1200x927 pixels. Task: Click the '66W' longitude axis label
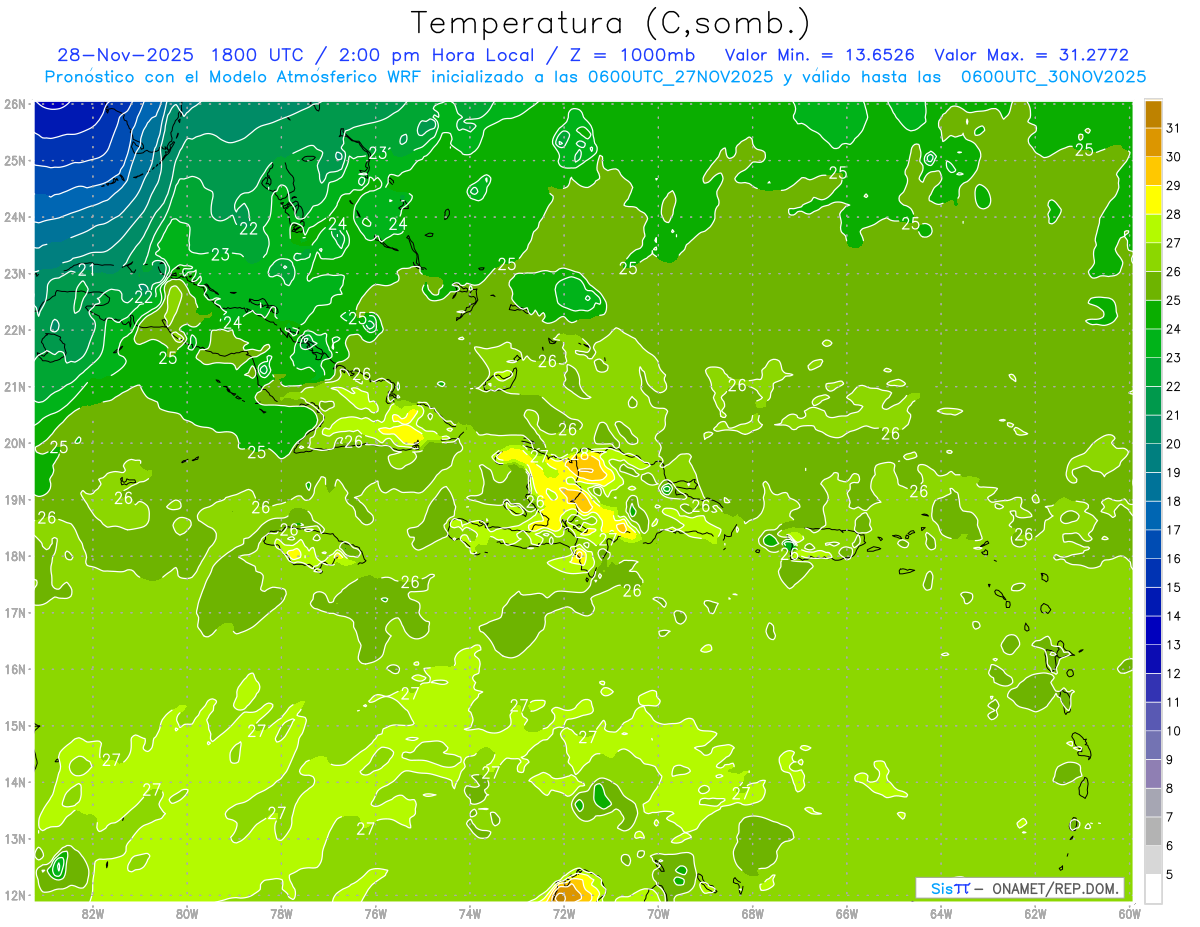tap(846, 913)
